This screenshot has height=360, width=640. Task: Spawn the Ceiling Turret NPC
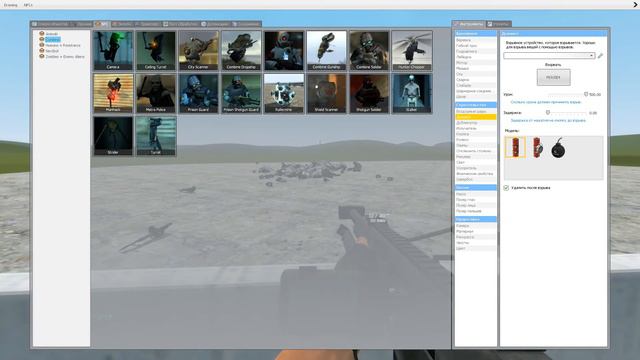point(156,51)
